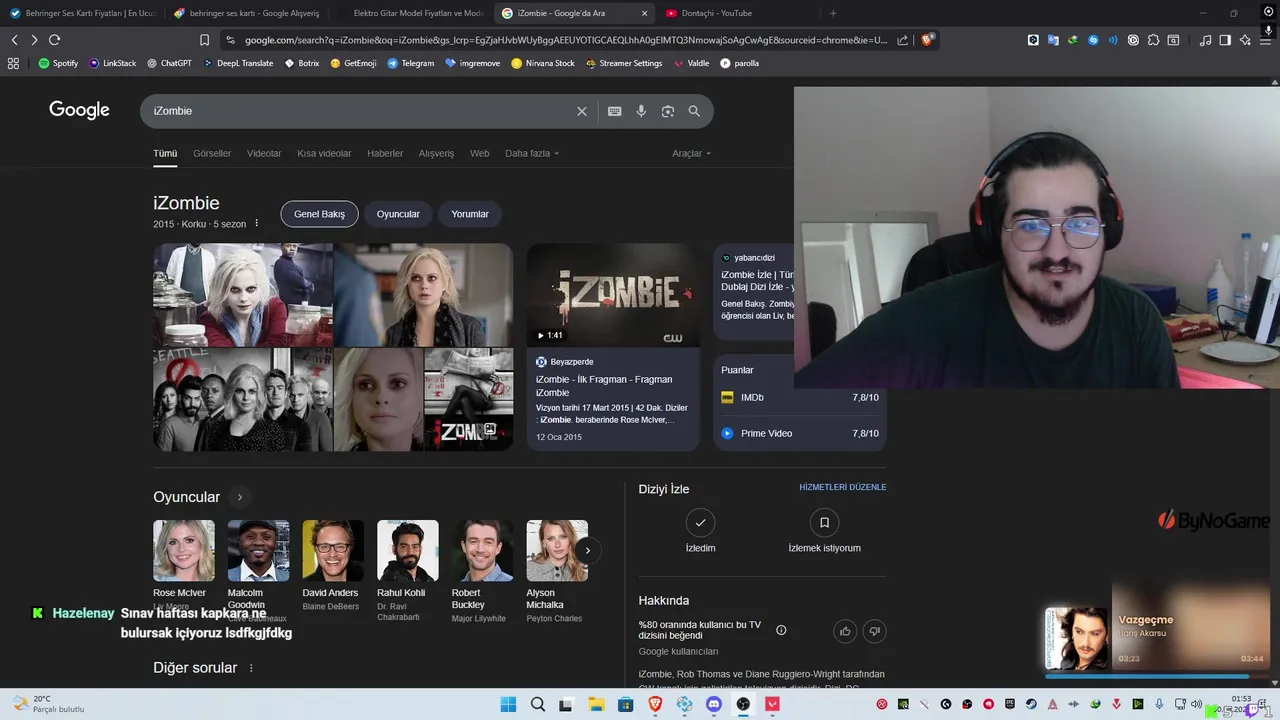This screenshot has width=1280, height=720.
Task: Open the IMDb rating link
Action: (800, 397)
